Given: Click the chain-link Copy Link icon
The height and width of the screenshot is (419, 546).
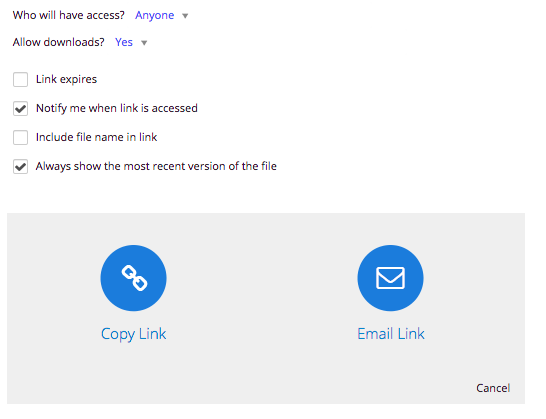Looking at the screenshot, I should point(133,278).
